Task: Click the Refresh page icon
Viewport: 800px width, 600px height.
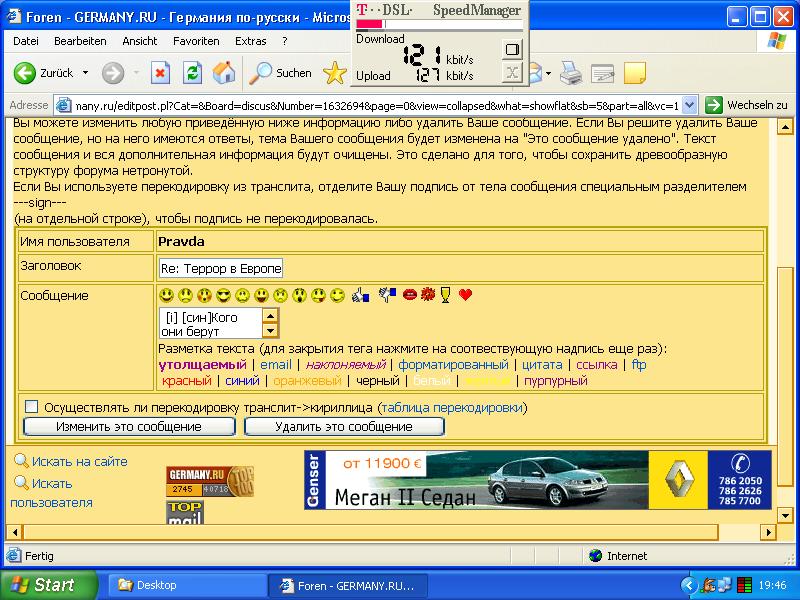Action: coord(192,73)
